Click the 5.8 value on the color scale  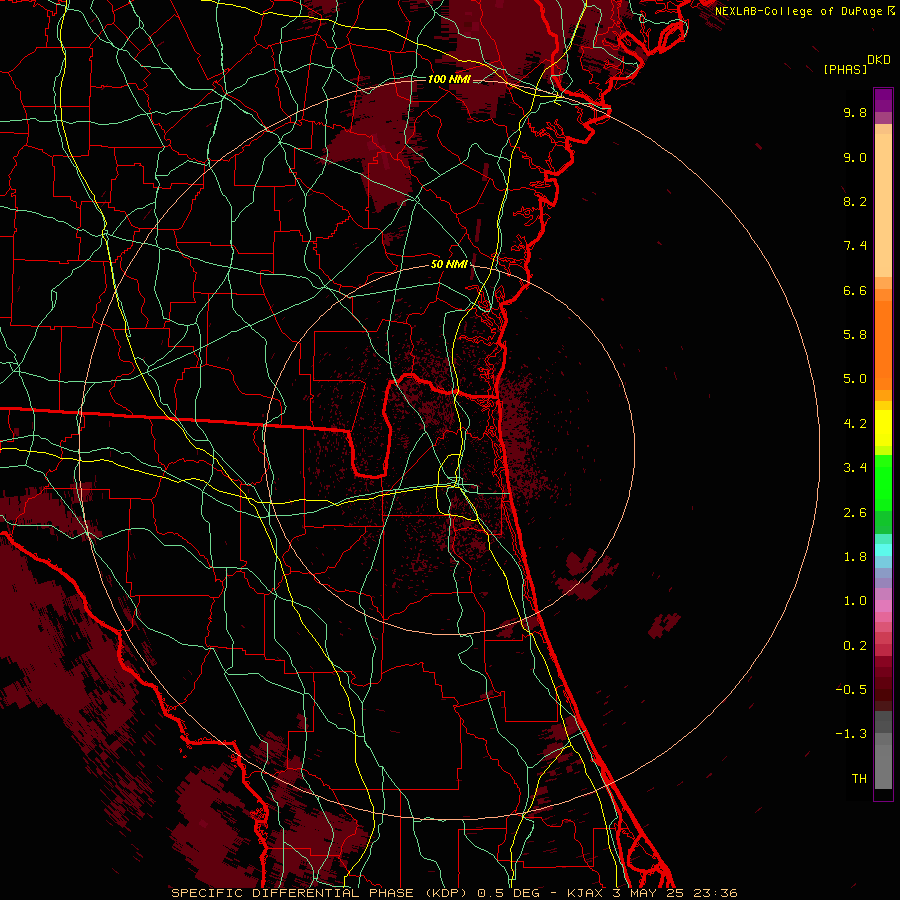[855, 334]
